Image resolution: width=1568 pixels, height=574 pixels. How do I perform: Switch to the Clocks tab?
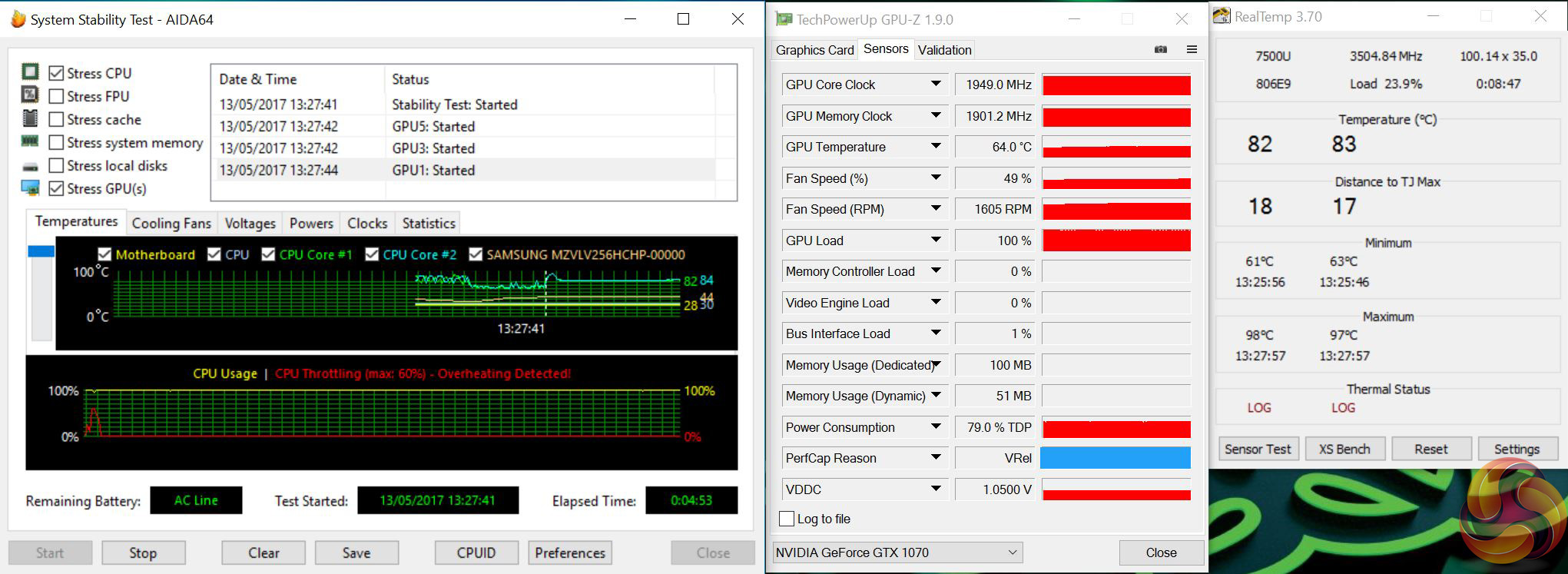367,223
